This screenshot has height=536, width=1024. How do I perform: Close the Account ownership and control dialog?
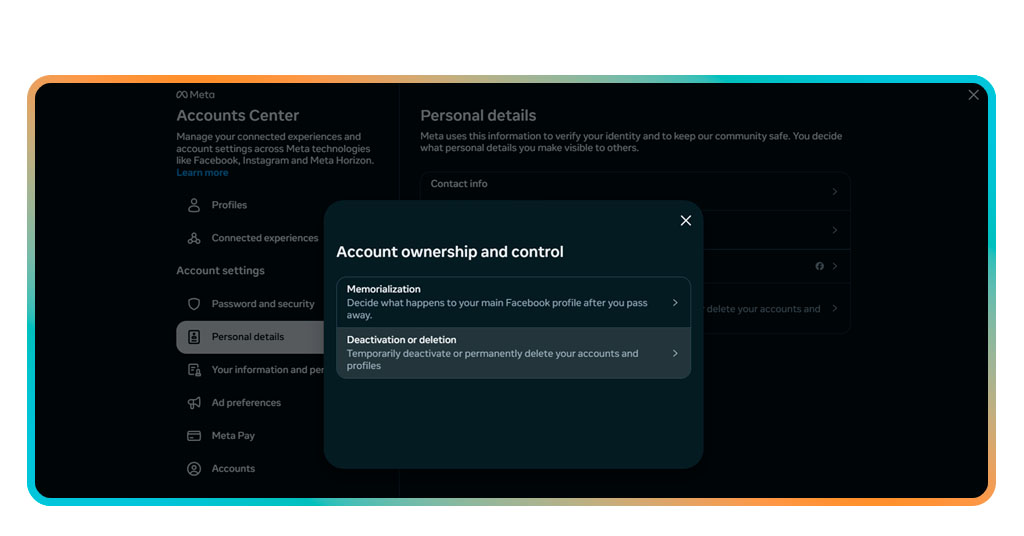point(686,221)
